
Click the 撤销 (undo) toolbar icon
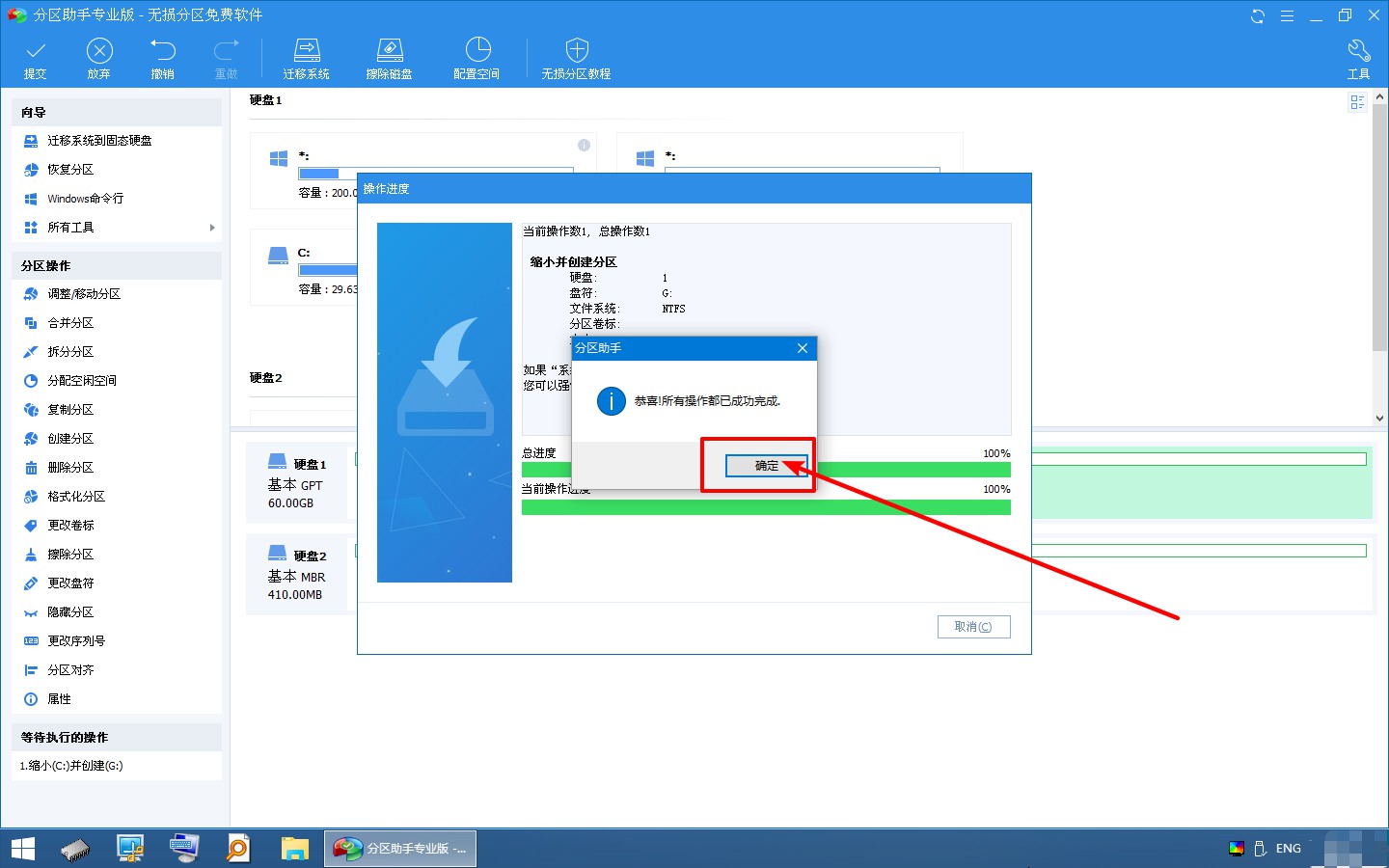pyautogui.click(x=163, y=60)
